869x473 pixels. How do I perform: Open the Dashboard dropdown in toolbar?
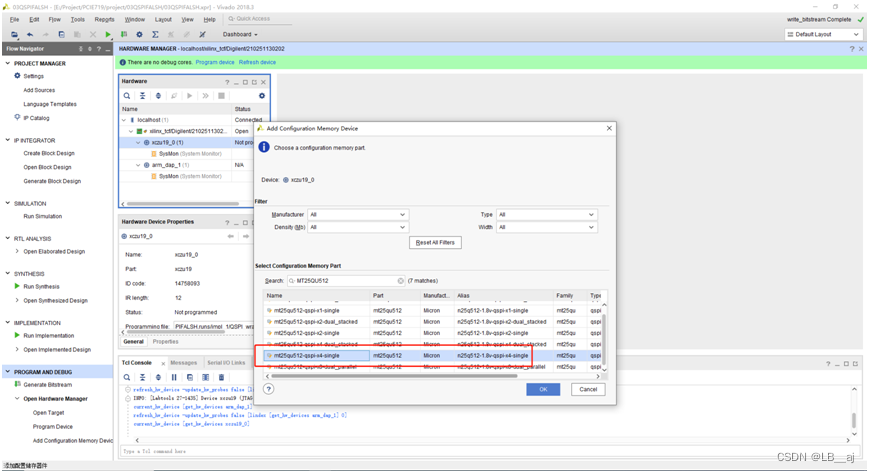pos(240,34)
